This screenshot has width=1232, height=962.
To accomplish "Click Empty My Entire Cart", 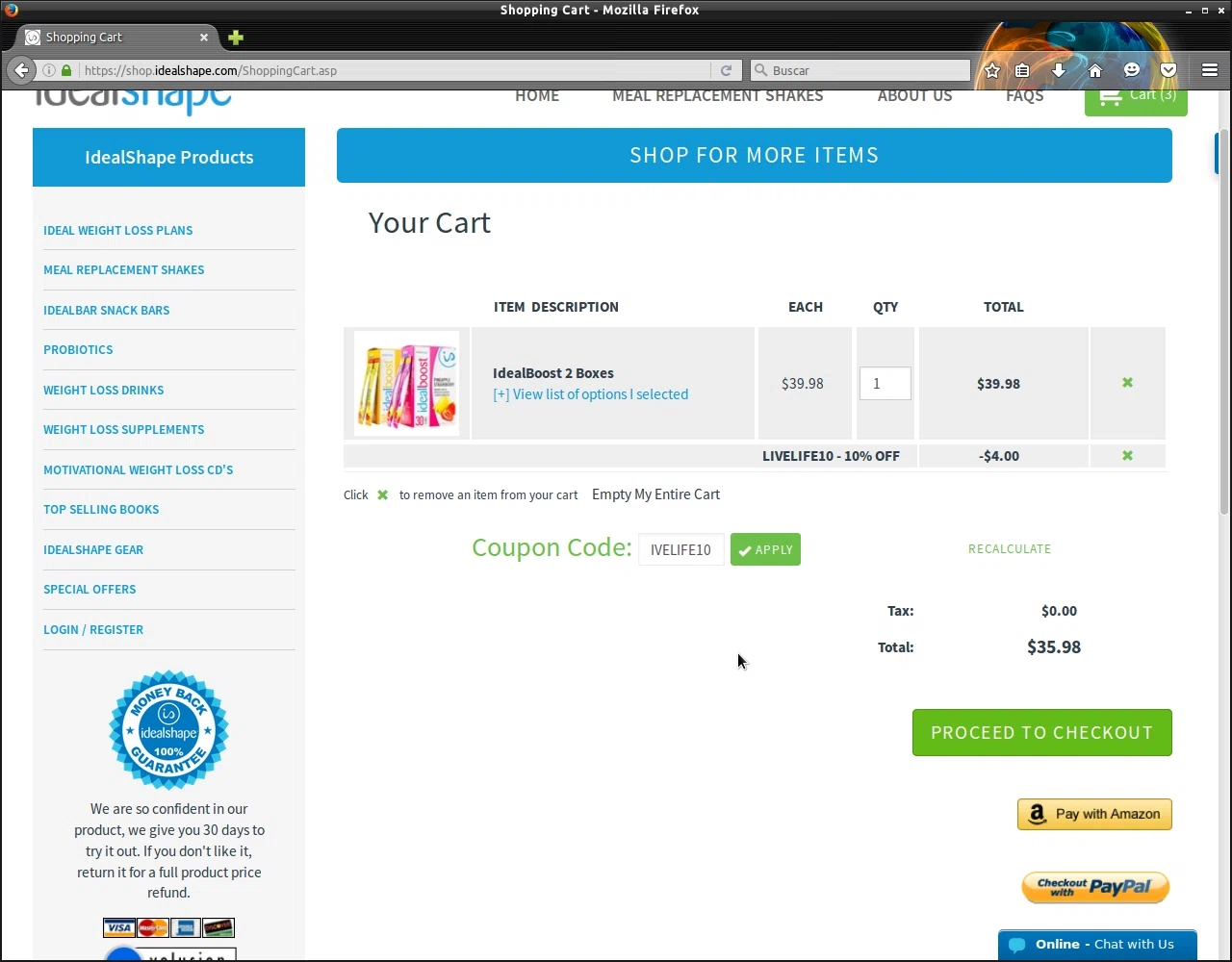I will [x=655, y=494].
